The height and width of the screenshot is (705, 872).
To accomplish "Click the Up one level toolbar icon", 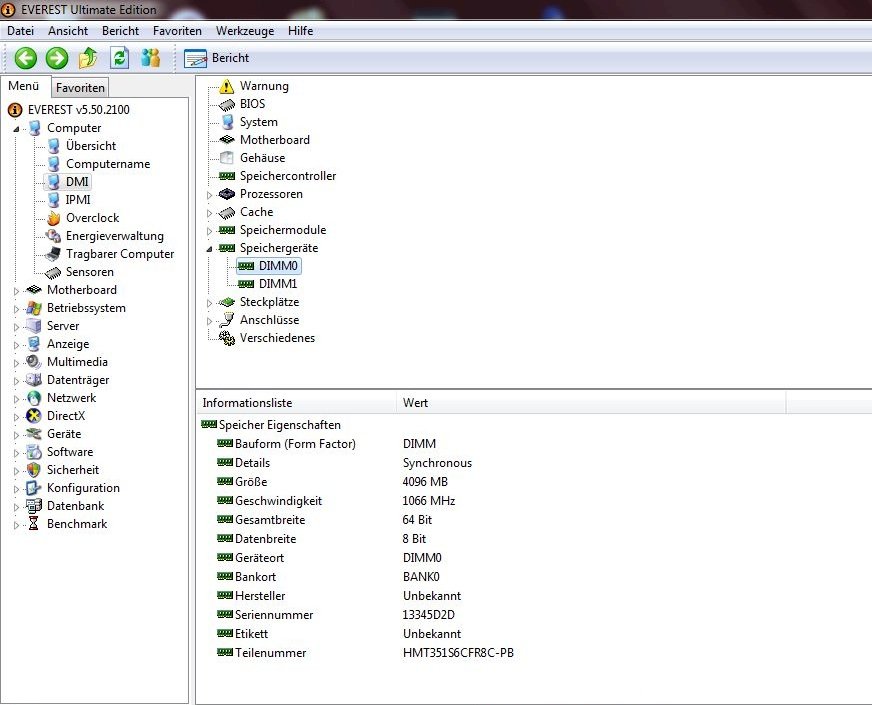I will point(88,58).
